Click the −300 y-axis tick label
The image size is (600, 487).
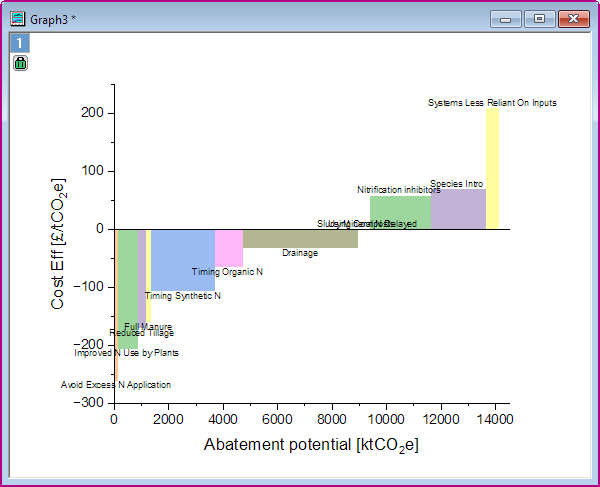coord(88,402)
